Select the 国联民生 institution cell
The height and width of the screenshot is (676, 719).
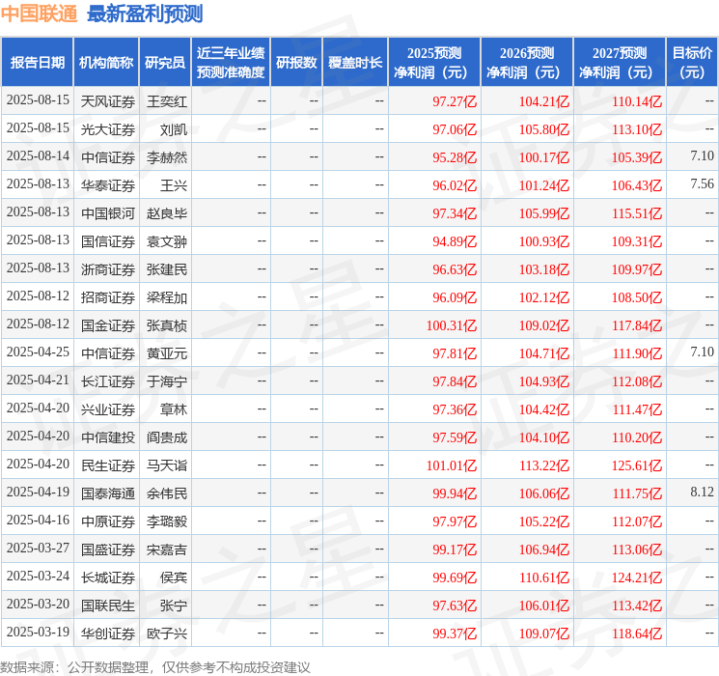pyautogui.click(x=108, y=605)
